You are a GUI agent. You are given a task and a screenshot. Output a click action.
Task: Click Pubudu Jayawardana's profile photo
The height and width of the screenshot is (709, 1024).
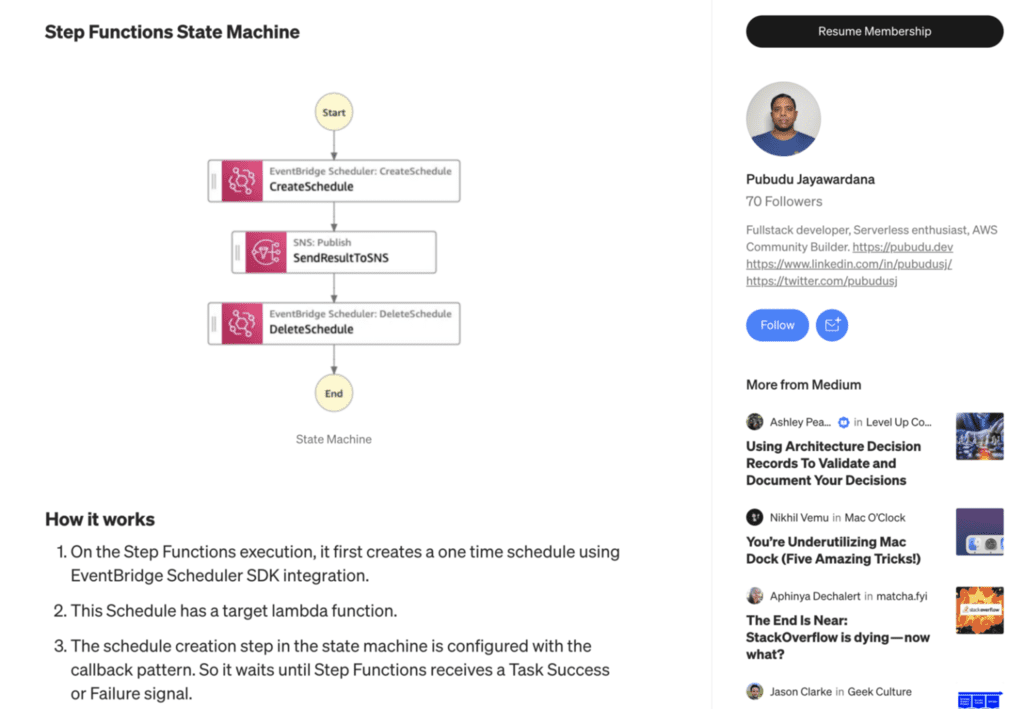(x=783, y=118)
